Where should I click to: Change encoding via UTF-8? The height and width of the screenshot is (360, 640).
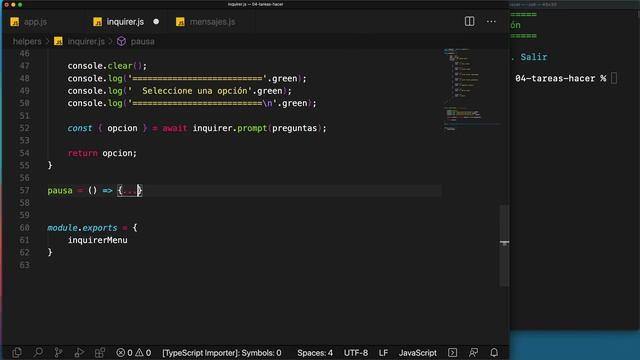(x=356, y=353)
